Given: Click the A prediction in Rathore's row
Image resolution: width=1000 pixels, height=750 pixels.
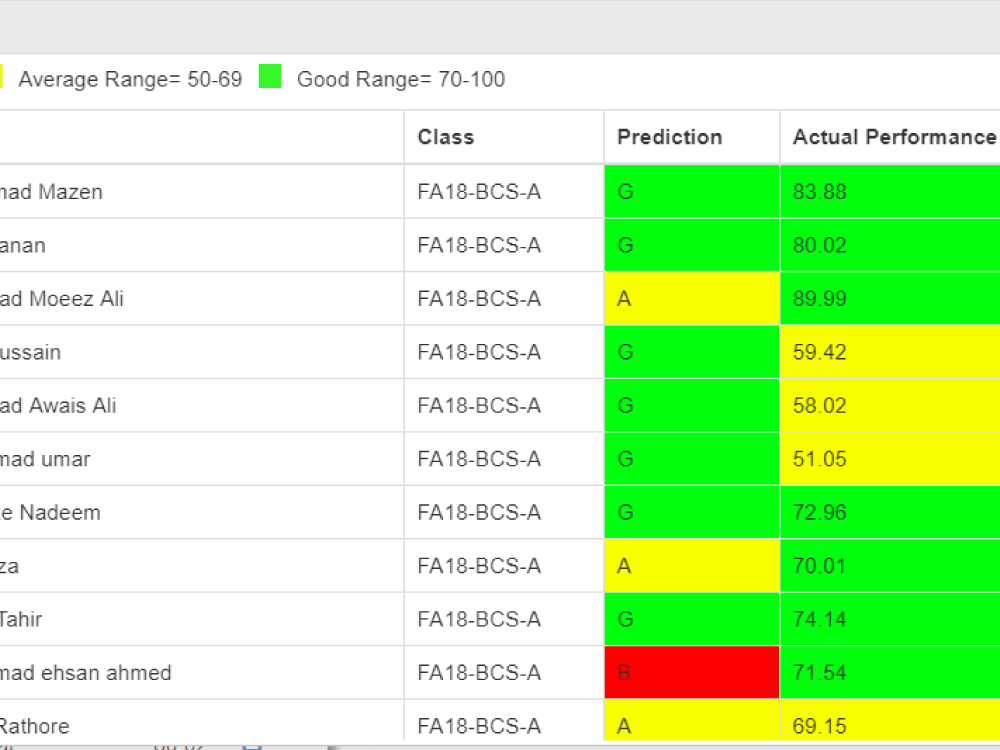Looking at the screenshot, I should [x=691, y=721].
